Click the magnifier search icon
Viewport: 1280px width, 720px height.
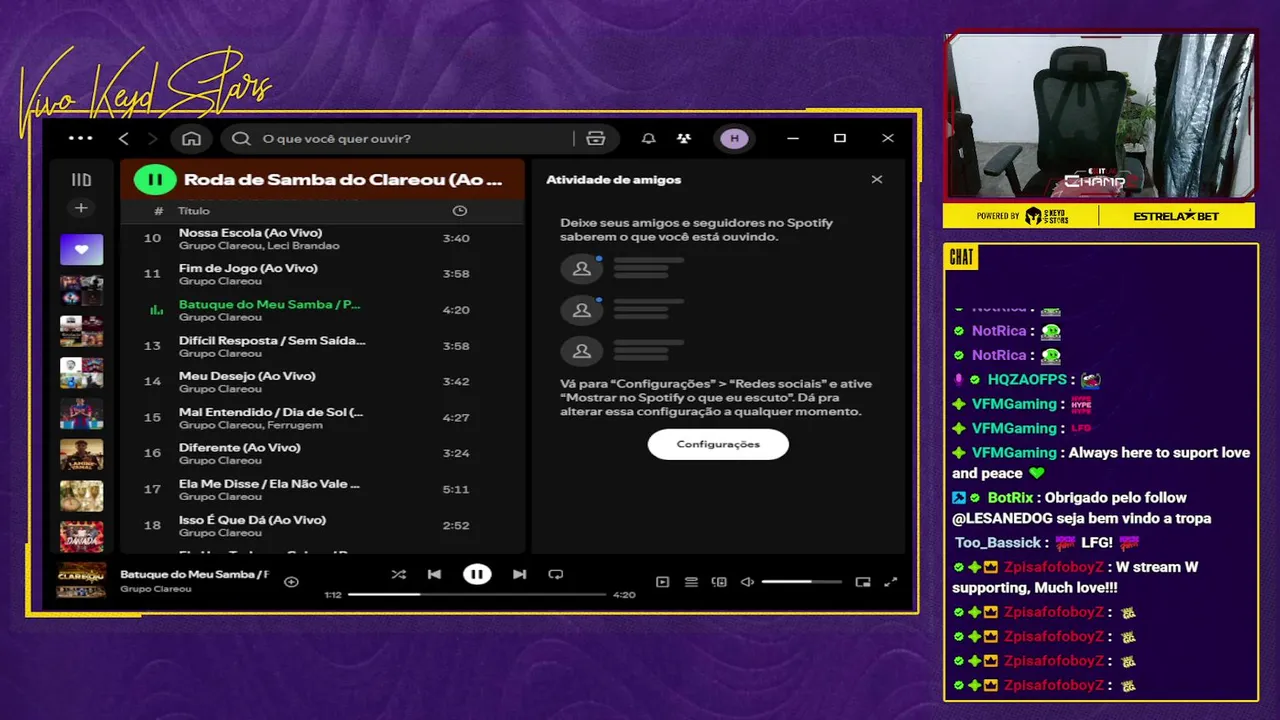point(241,138)
